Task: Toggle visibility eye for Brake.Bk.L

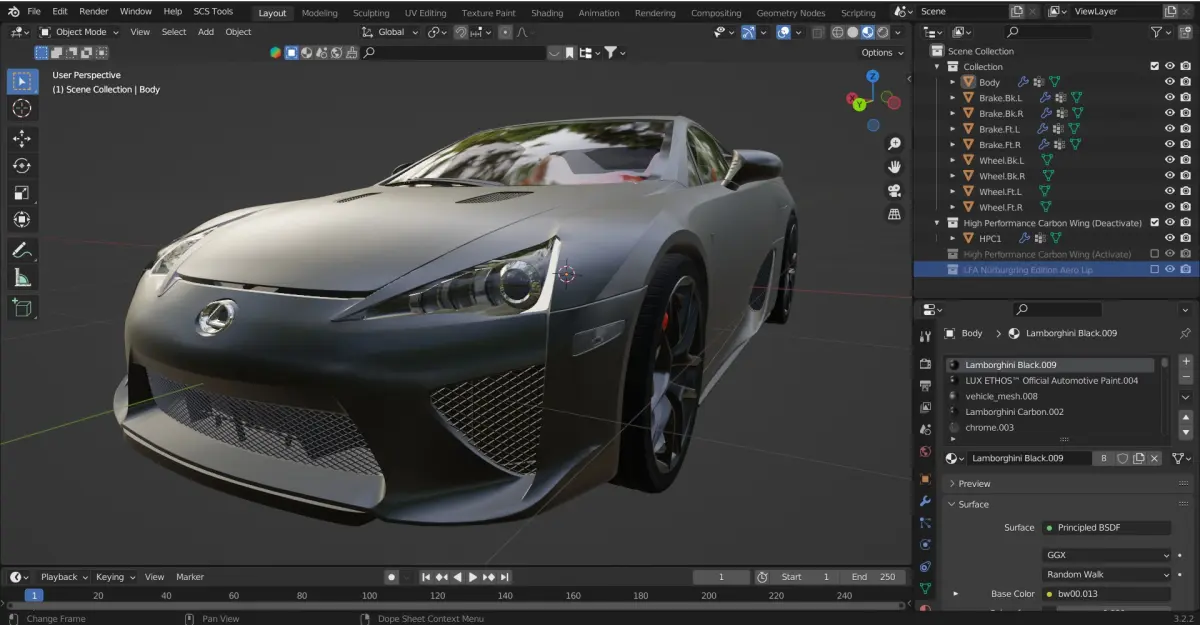Action: click(x=1170, y=98)
